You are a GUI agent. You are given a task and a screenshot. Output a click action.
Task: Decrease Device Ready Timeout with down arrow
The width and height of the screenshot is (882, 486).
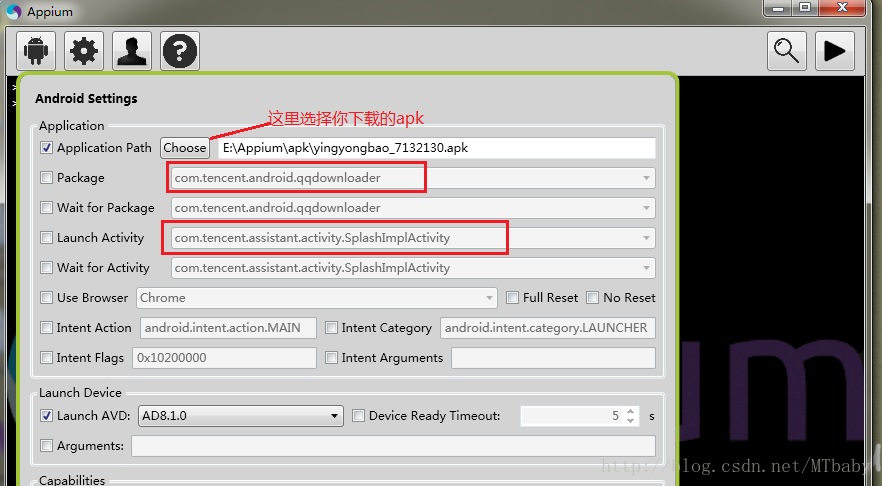(631, 421)
